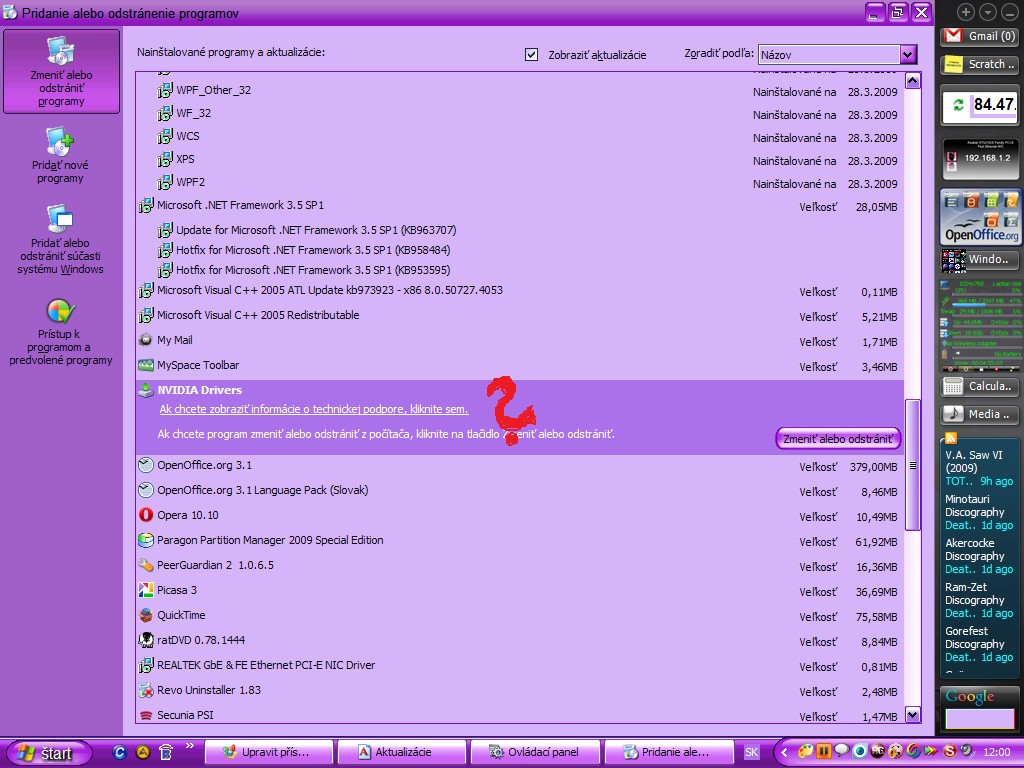Click the Zmeniť alebo odstrániť button for NVIDIA Drivers
This screenshot has width=1024, height=768.
click(838, 439)
